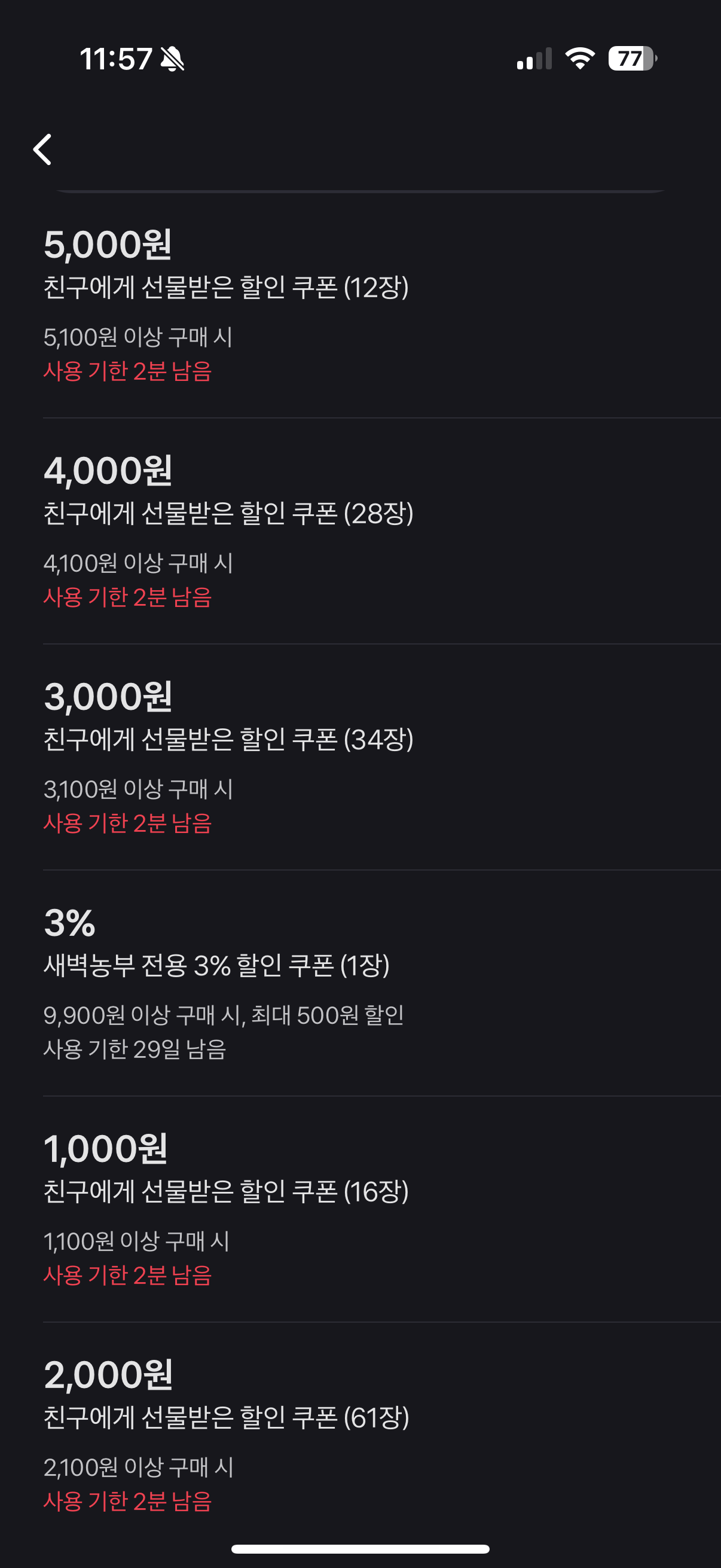Open the friend-gifted coupon with 12장
The height and width of the screenshot is (1568, 721).
(x=226, y=287)
